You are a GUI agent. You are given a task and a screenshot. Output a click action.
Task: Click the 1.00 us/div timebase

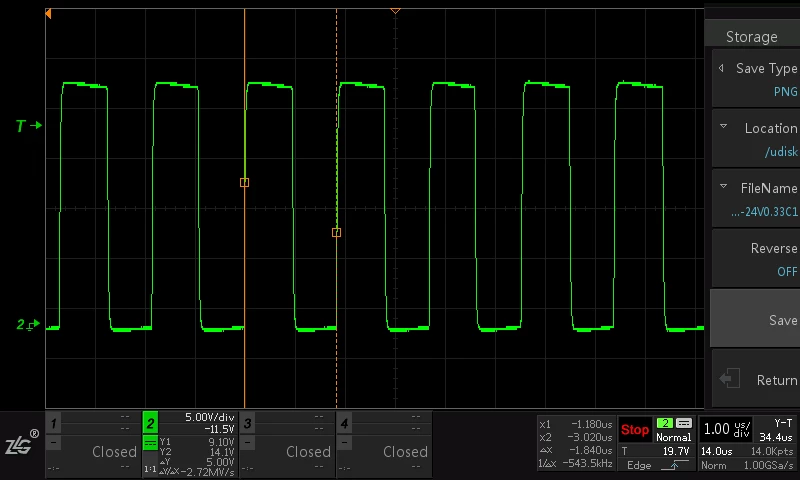727,429
